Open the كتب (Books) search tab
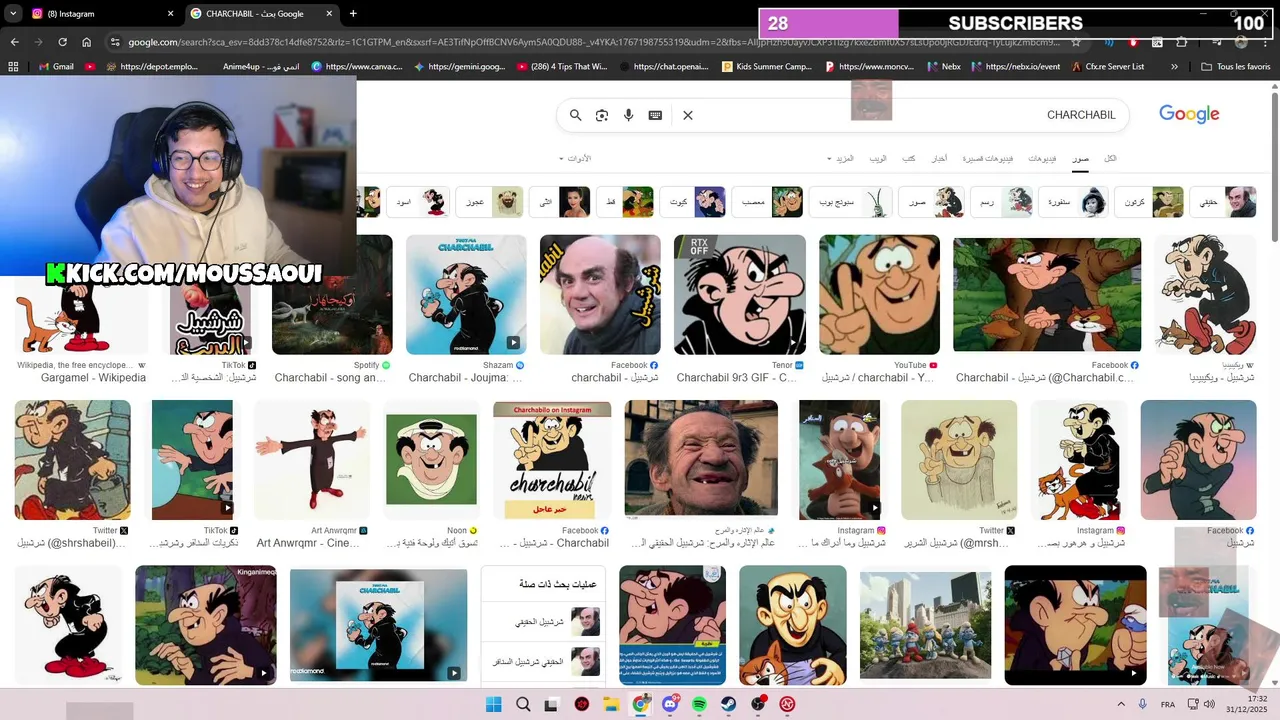The width and height of the screenshot is (1280, 720). [x=909, y=158]
